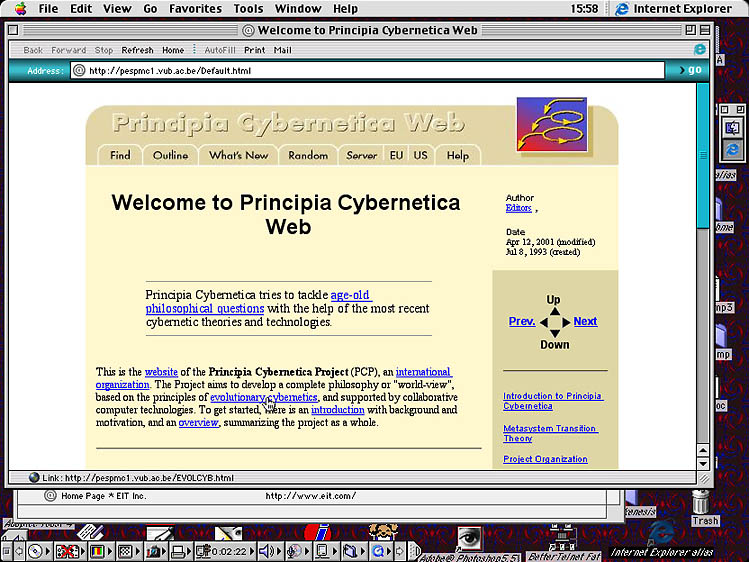Click the IE logo in the toolbar
The height and width of the screenshot is (562, 749).
coord(699,49)
